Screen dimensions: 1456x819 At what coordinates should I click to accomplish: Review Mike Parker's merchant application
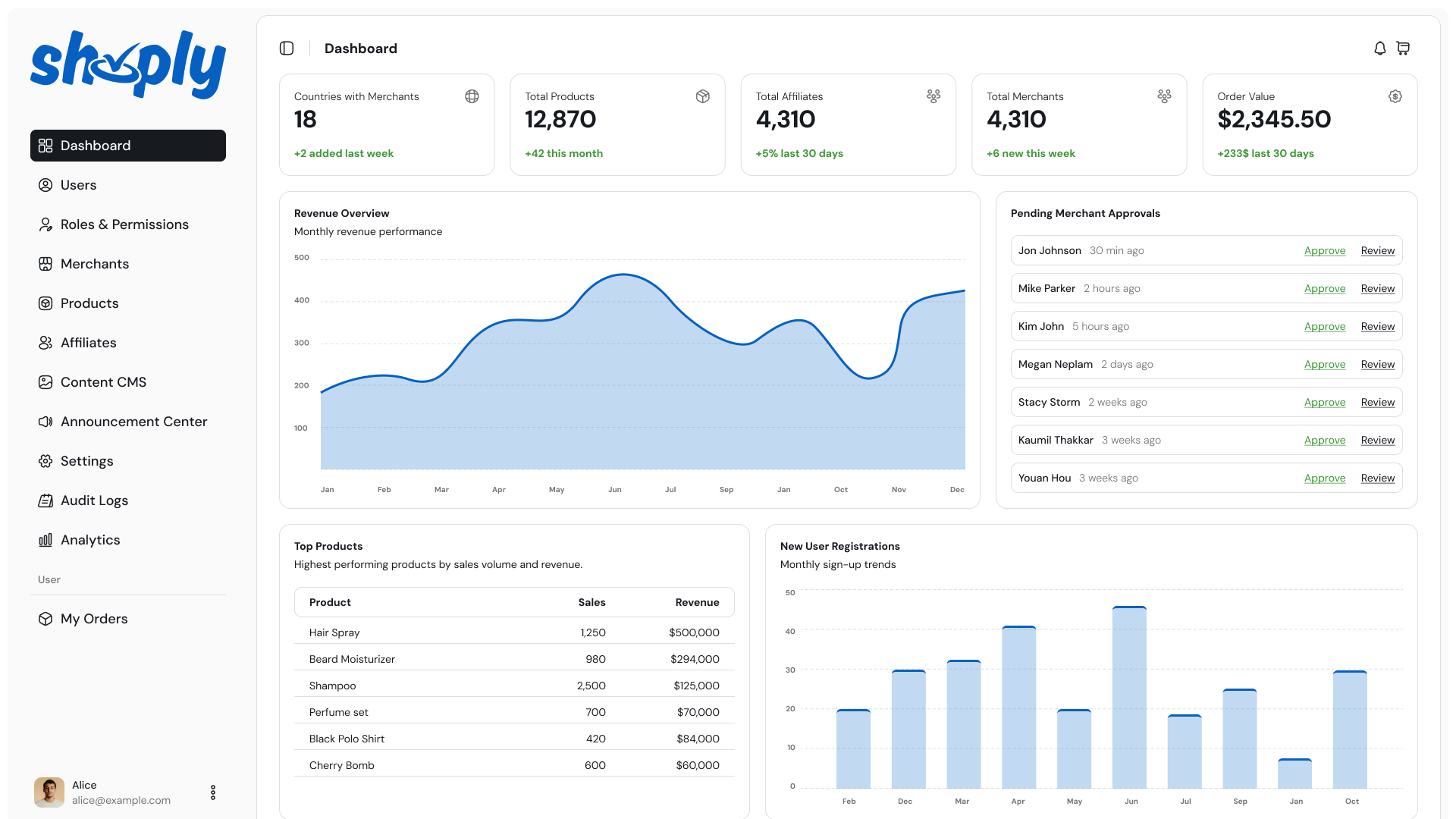tap(1378, 288)
